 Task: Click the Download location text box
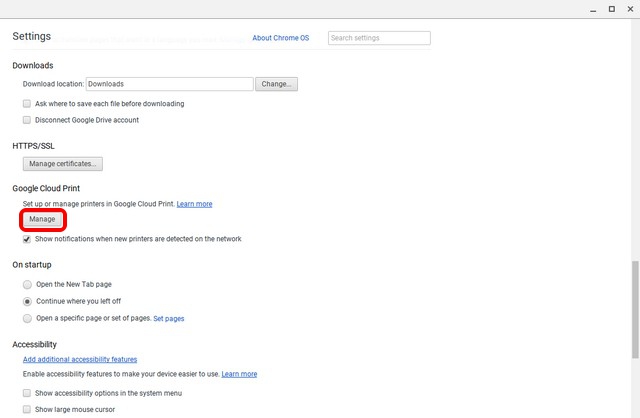169,84
